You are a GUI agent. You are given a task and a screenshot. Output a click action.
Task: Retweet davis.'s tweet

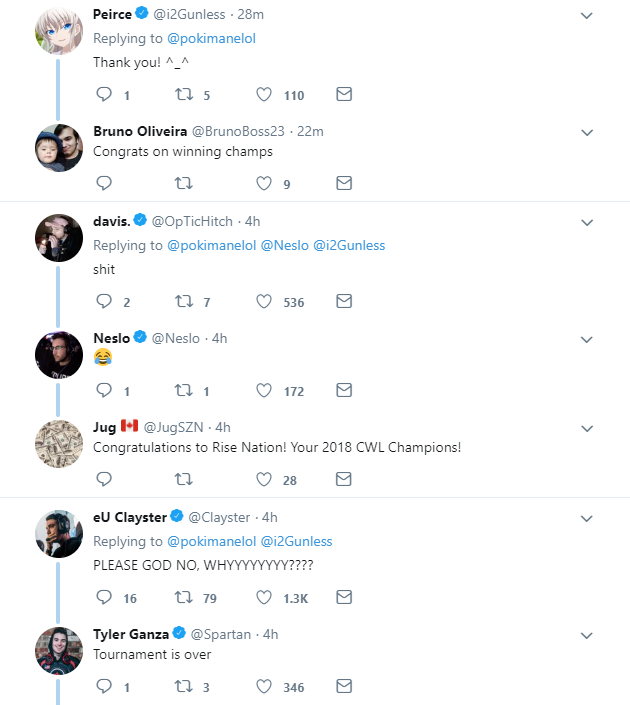184,301
